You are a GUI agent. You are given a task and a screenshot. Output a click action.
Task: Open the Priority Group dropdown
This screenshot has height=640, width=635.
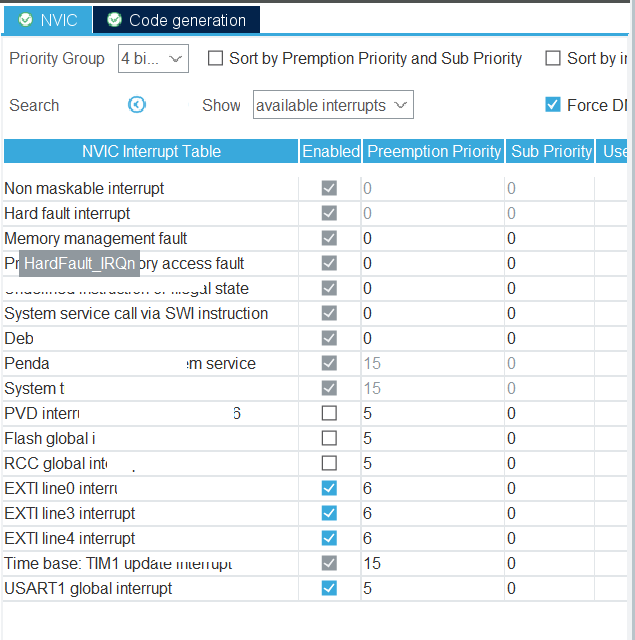pyautogui.click(x=153, y=59)
